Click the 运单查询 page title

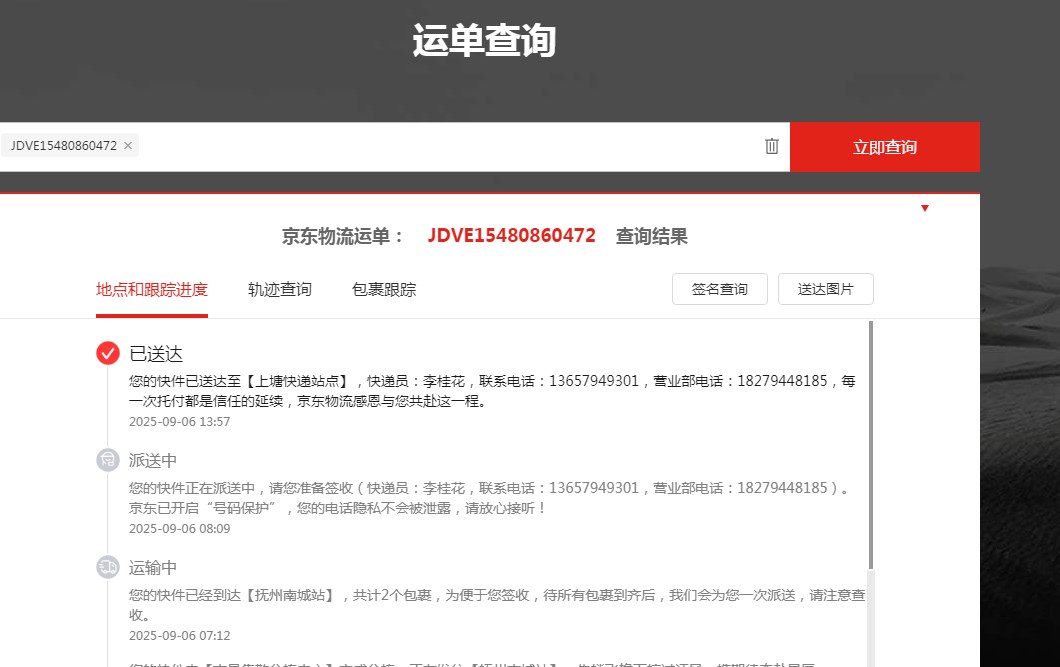(484, 42)
